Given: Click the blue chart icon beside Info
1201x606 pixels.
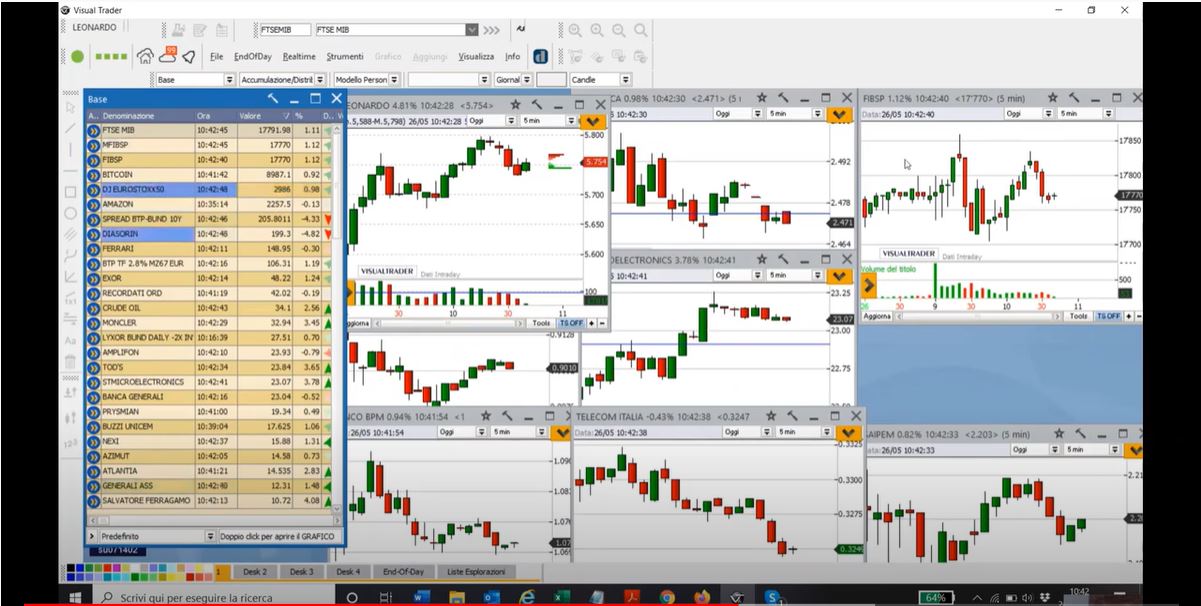Looking at the screenshot, I should (x=541, y=57).
